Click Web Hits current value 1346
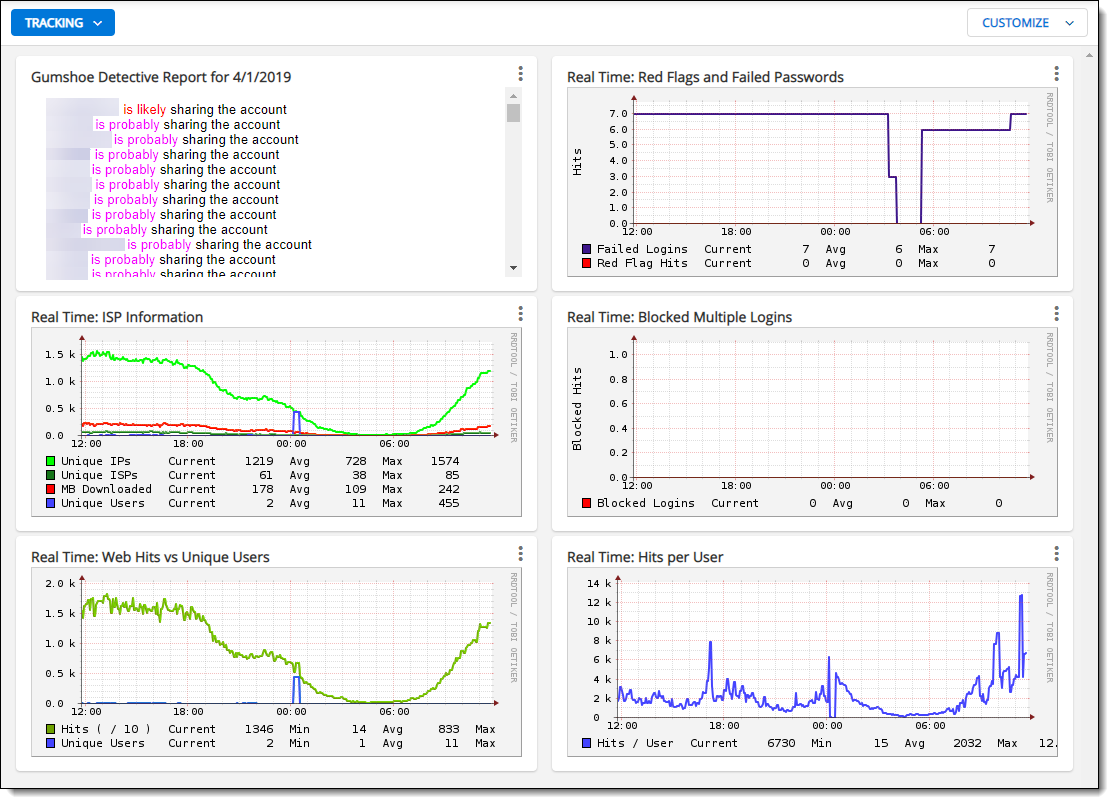Image resolution: width=1114 pixels, height=804 pixels. (259, 729)
